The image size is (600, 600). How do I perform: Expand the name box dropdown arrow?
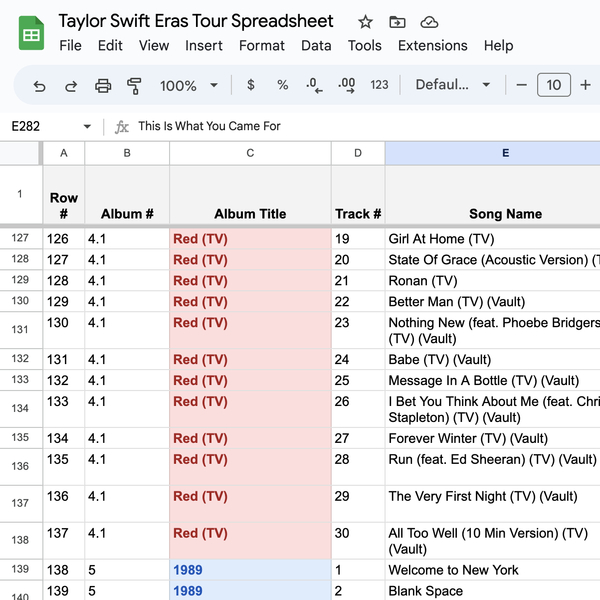pyautogui.click(x=87, y=127)
